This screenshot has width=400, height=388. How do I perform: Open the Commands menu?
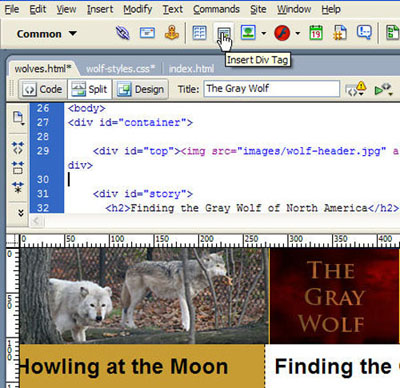coord(216,9)
